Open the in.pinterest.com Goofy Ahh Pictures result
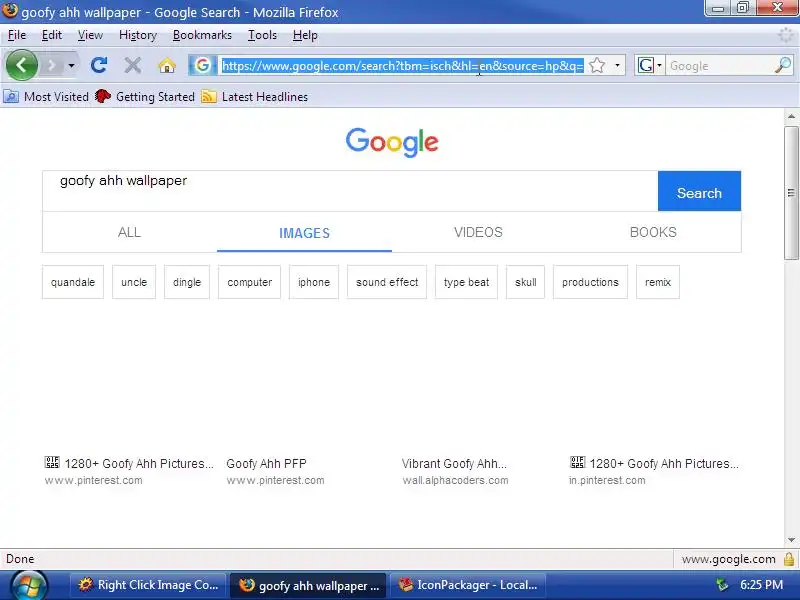This screenshot has height=600, width=800. click(x=654, y=464)
